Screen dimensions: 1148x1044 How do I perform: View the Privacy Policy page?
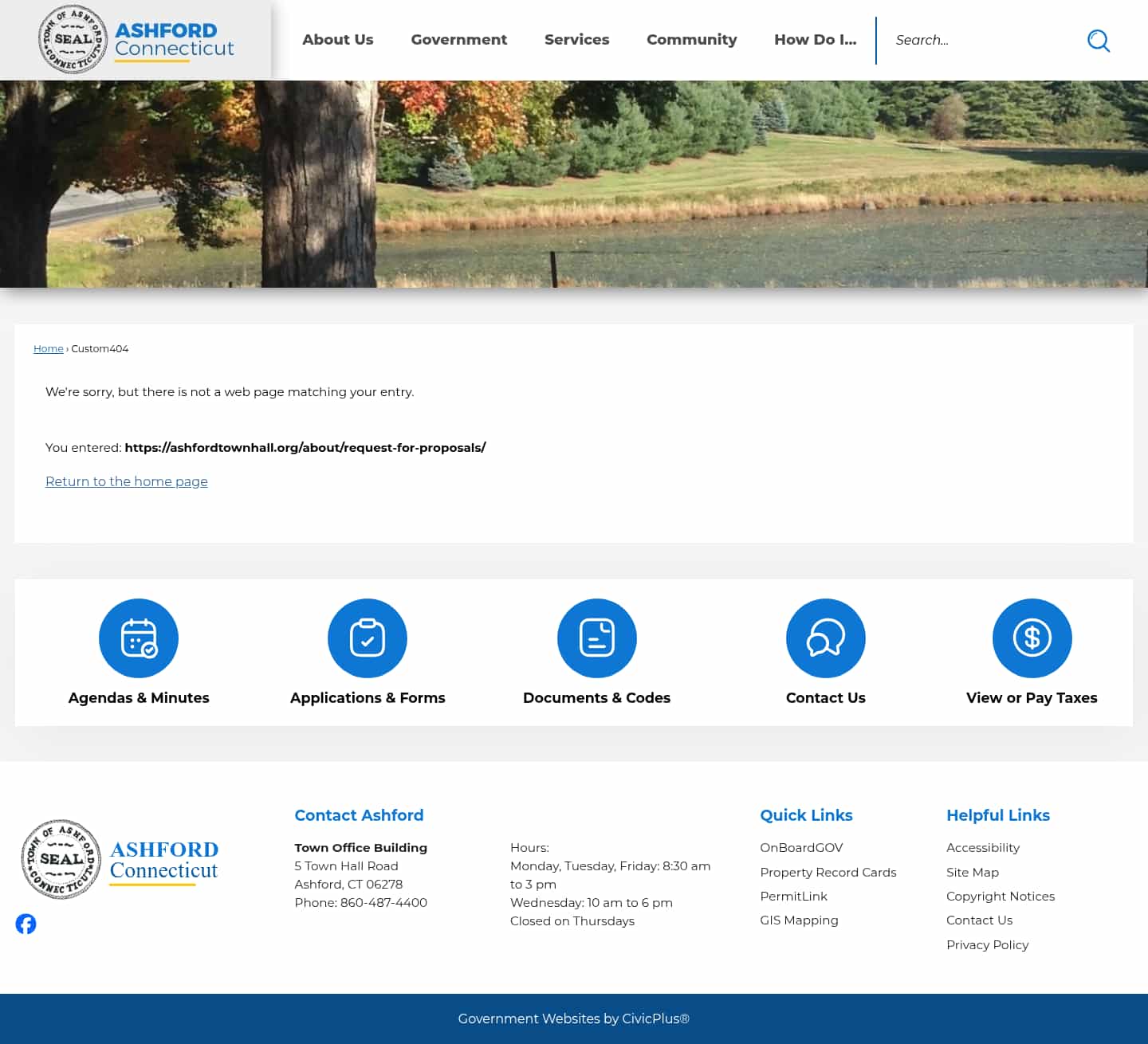click(987, 944)
